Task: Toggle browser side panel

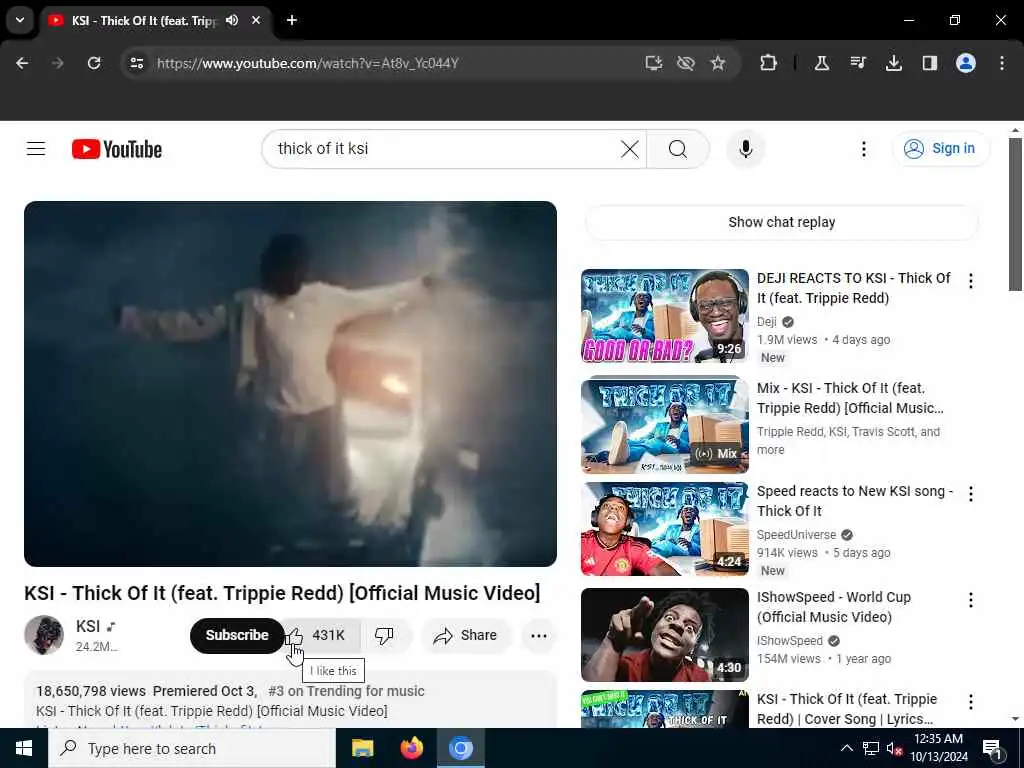Action: tap(929, 63)
